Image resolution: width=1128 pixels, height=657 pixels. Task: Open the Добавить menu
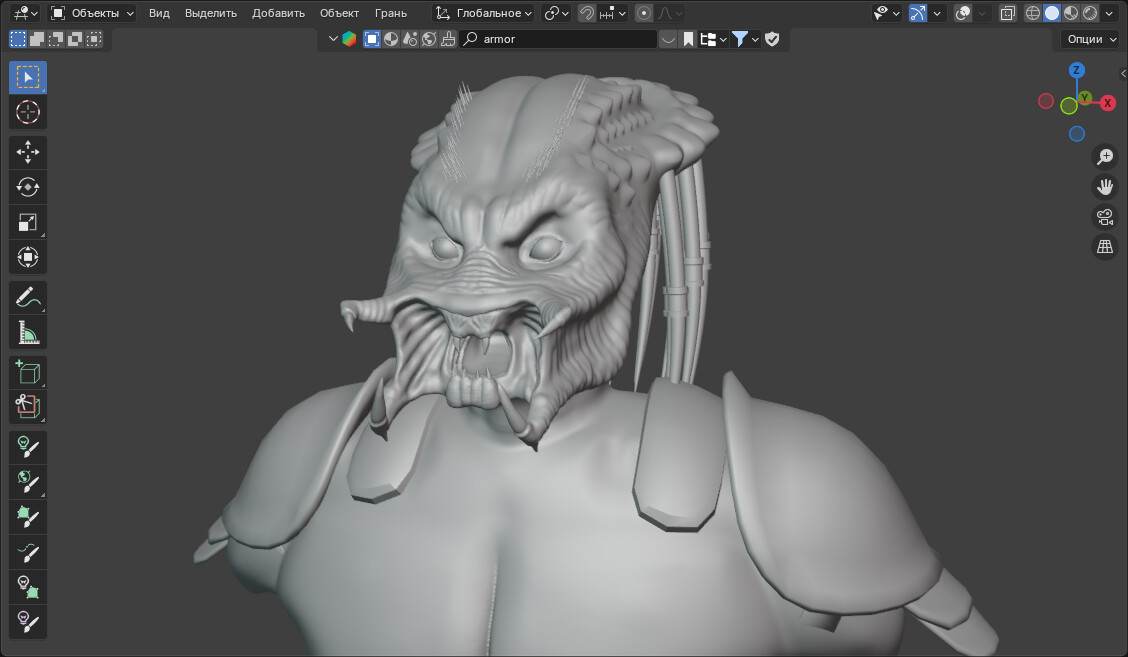[277, 13]
